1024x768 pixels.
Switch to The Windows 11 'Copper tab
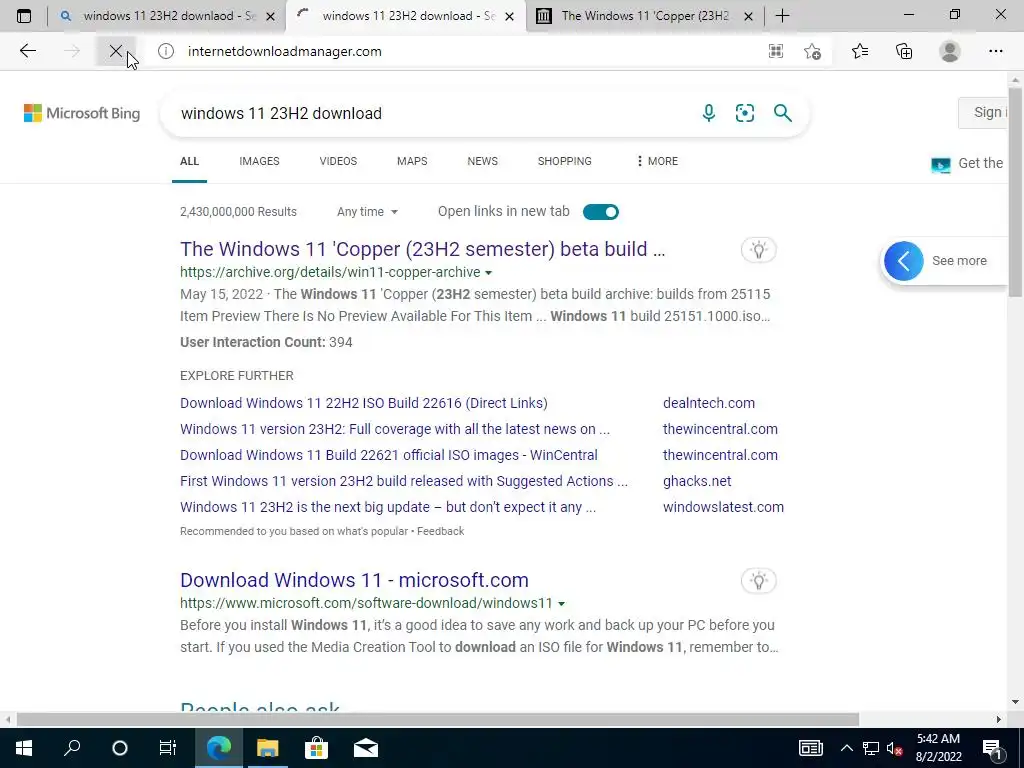click(x=643, y=16)
